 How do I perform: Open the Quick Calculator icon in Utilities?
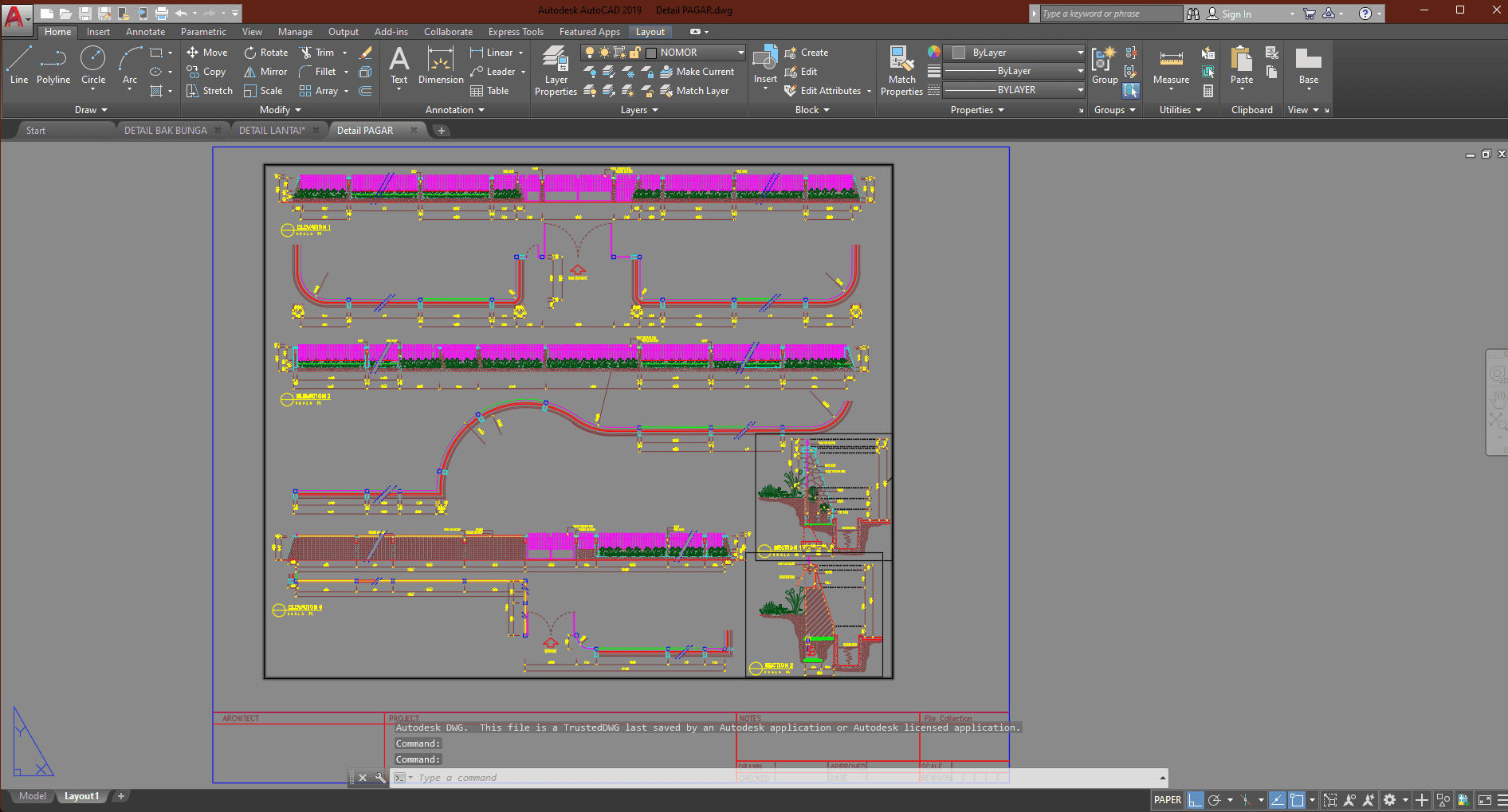[1208, 91]
